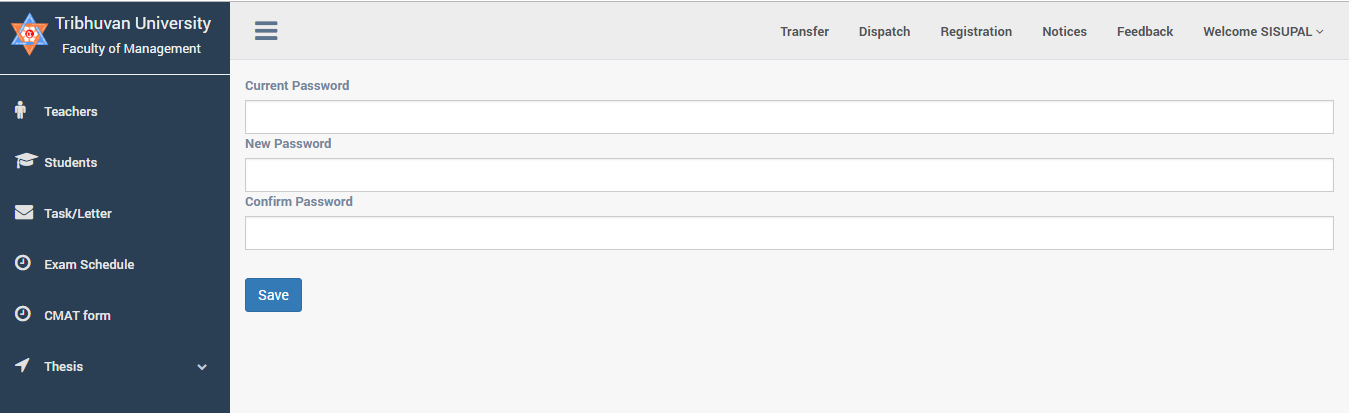Click the Faculty of Management title text
1349x413 pixels.
131,49
